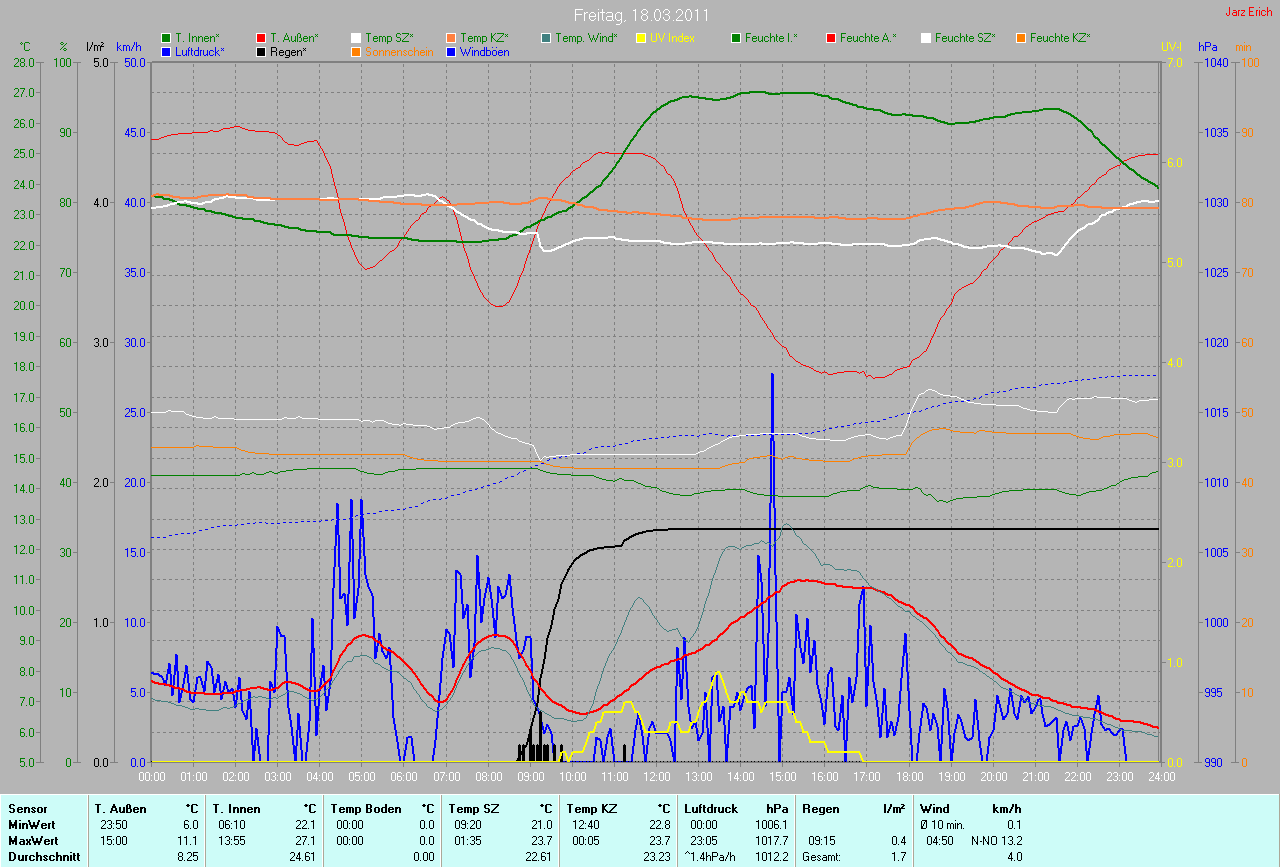Select the Feuchte I.* legend label
This screenshot has height=867, width=1280.
[772, 38]
